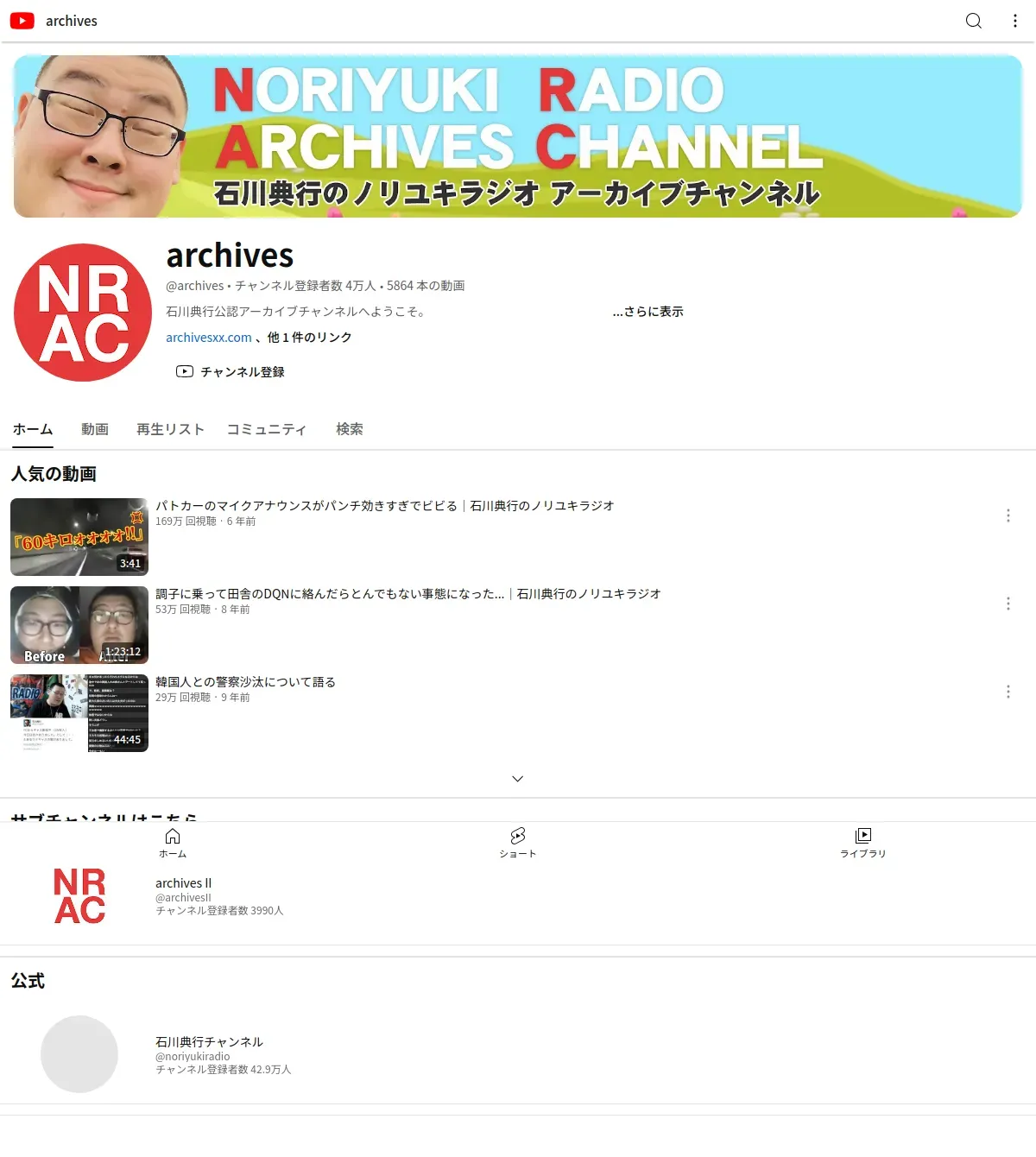
Task: Open ショート in bottom navigation
Action: pyautogui.click(x=518, y=843)
